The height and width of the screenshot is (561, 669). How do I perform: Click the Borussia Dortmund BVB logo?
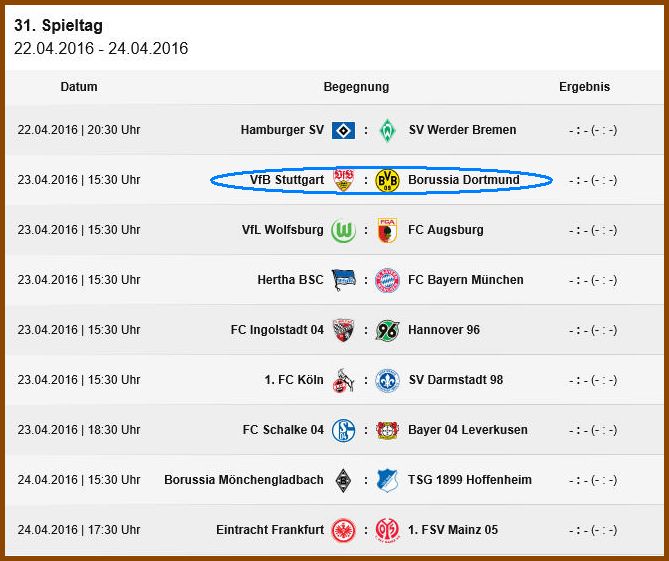387,180
